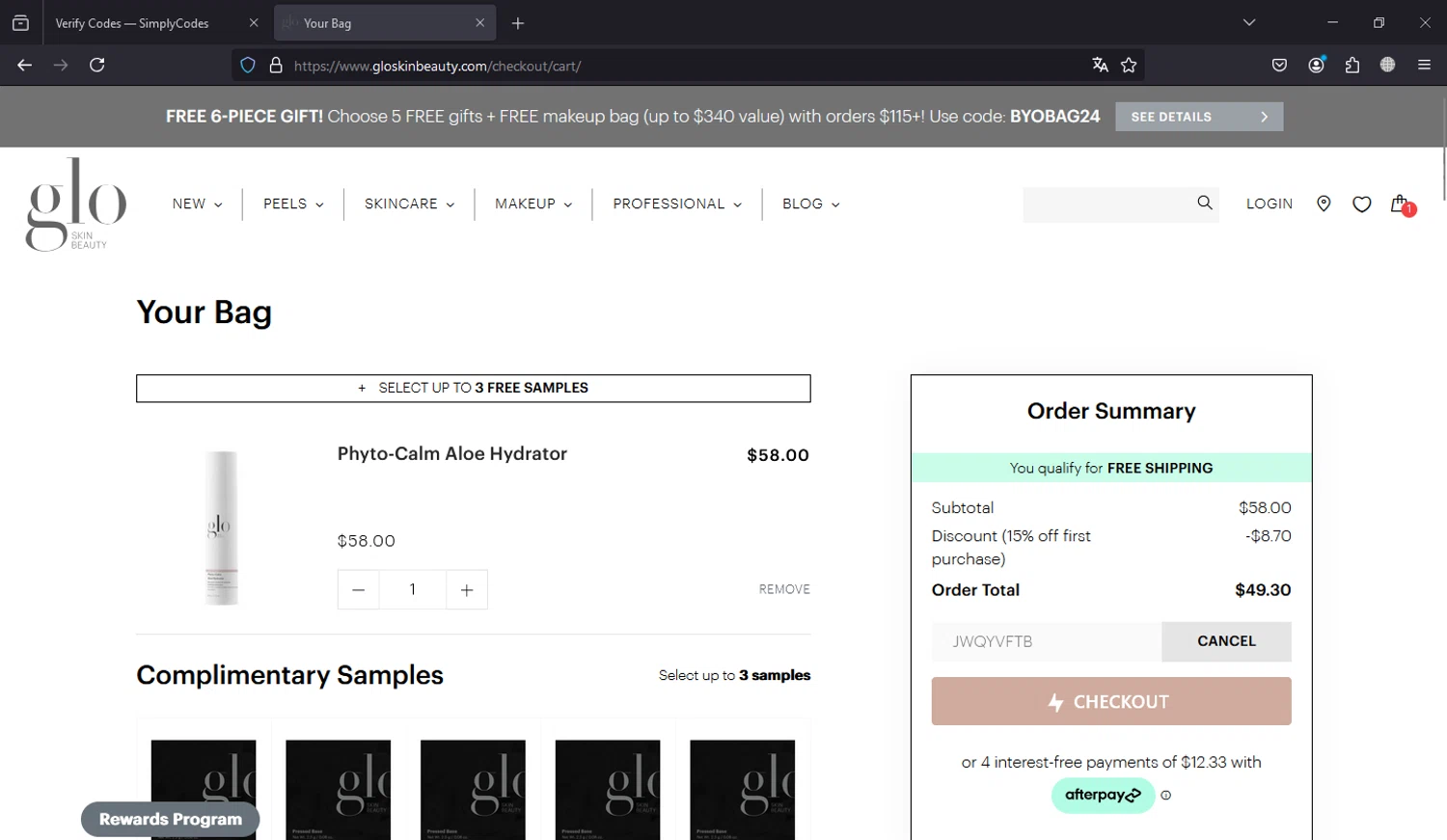Viewport: 1447px width, 840px height.
Task: Increase quantity with the plus button
Action: point(467,590)
